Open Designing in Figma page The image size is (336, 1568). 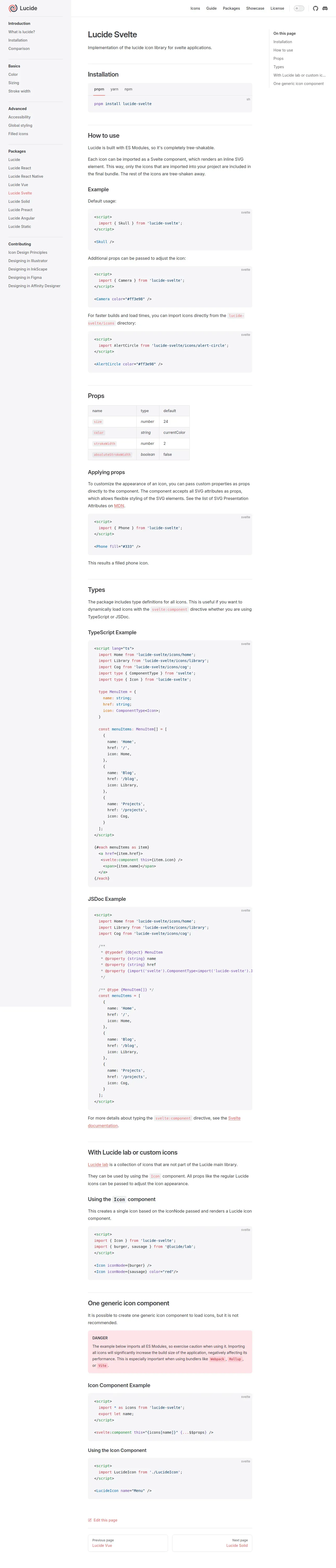tap(25, 278)
